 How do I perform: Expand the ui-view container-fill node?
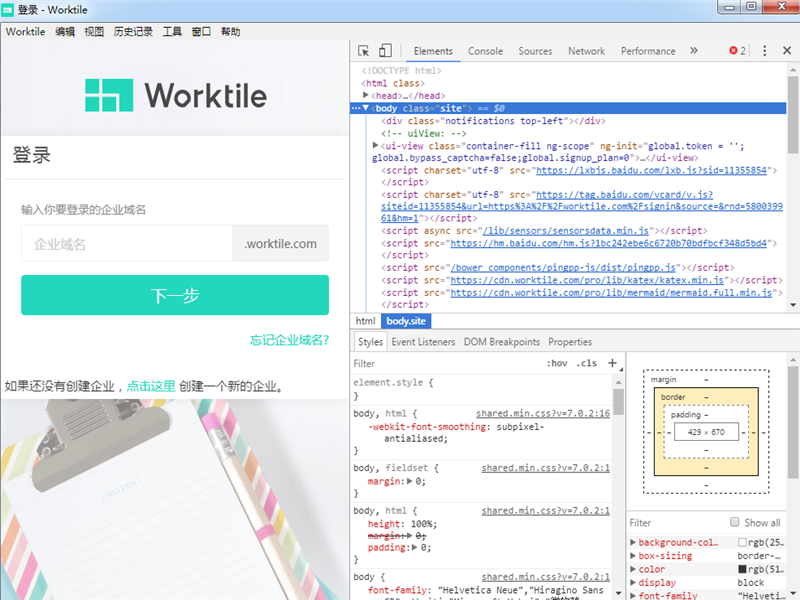tap(376, 146)
